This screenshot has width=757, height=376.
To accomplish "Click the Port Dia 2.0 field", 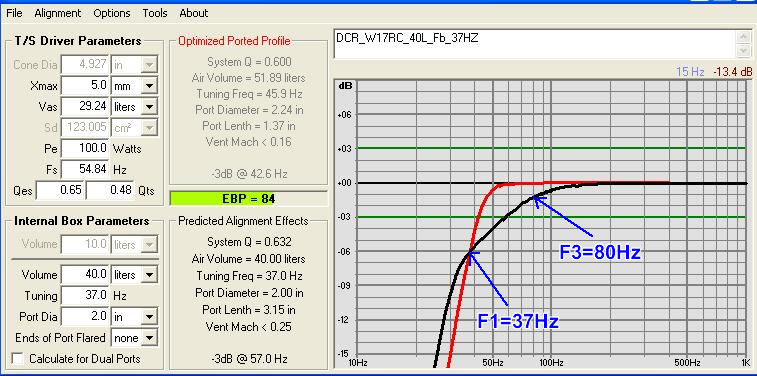I will coord(85,317).
